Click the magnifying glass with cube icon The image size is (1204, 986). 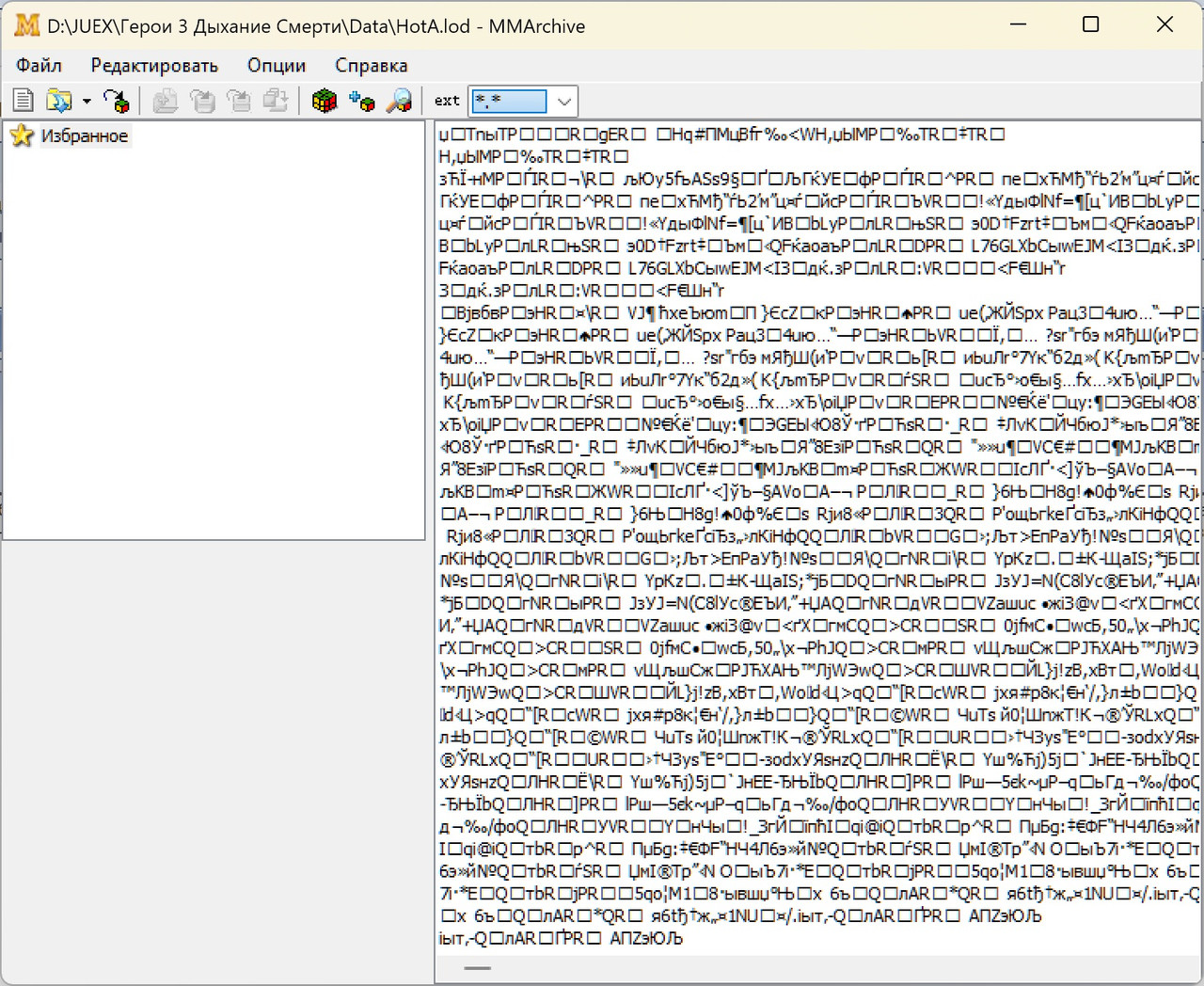[x=400, y=100]
